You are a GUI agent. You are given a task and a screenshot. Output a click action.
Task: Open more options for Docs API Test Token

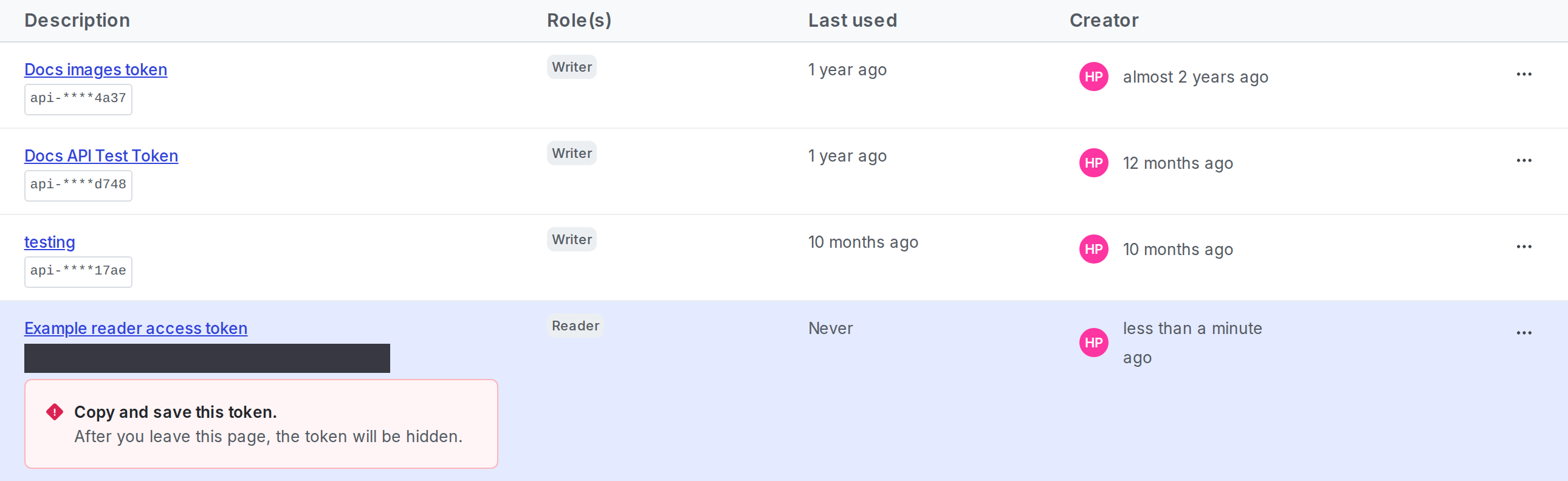click(x=1524, y=160)
